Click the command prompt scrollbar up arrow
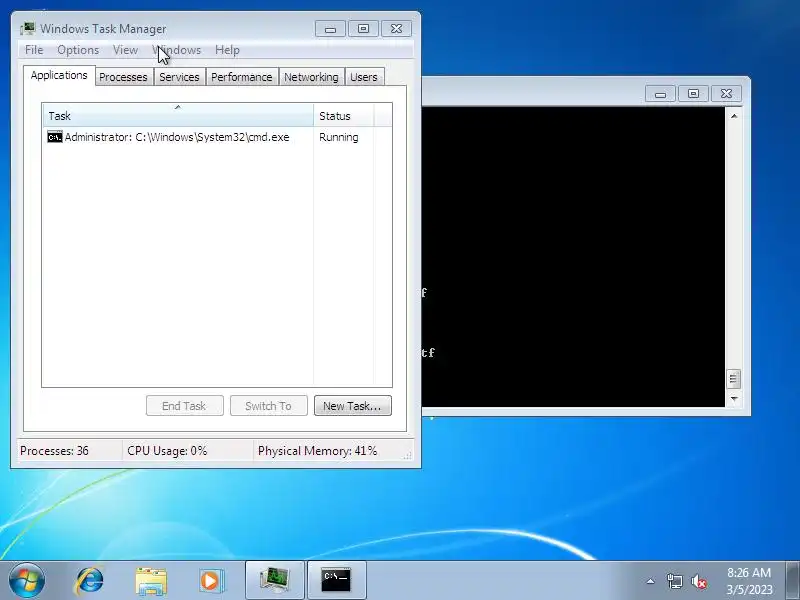The image size is (800, 600). coord(734,116)
